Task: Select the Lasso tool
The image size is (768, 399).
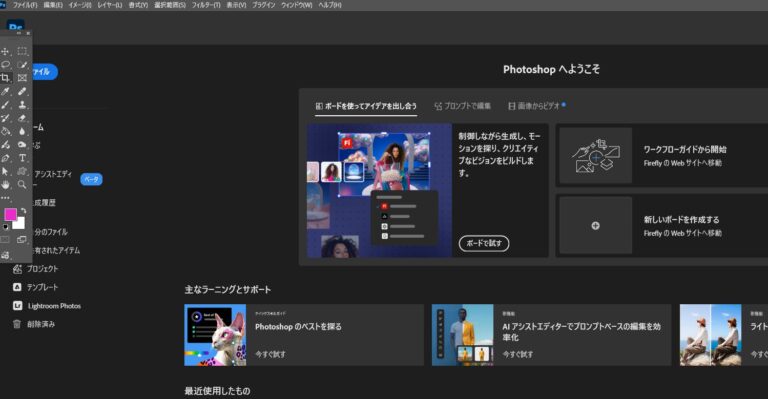Action: pos(5,64)
